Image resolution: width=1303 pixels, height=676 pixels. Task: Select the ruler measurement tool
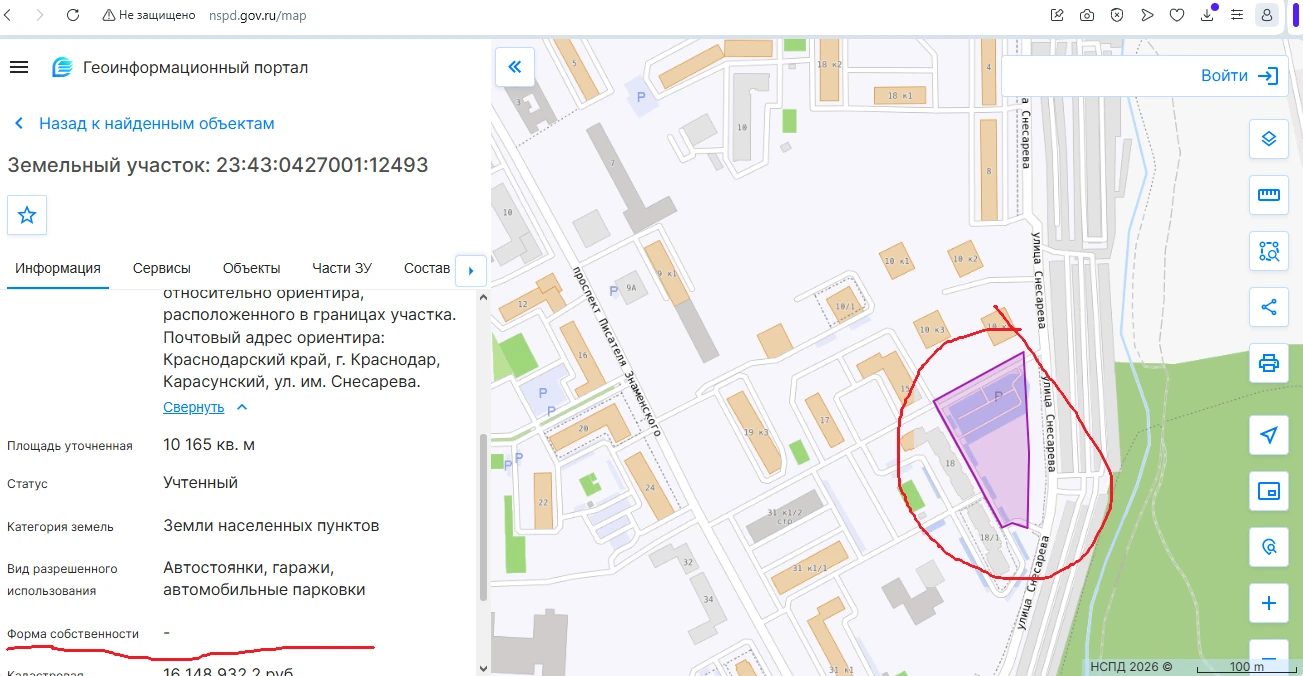[1269, 195]
